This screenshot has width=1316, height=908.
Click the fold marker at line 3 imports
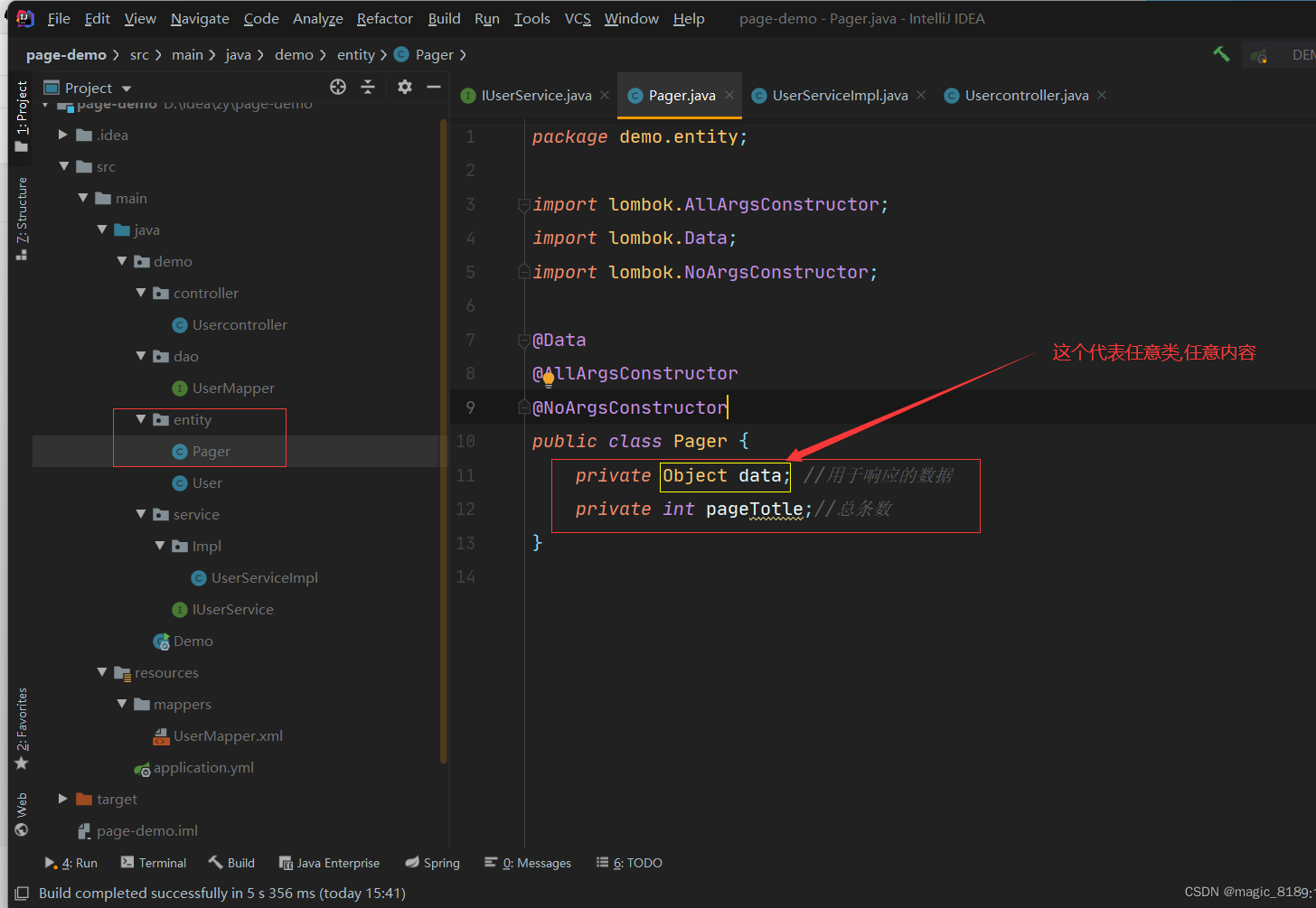pyautogui.click(x=523, y=205)
